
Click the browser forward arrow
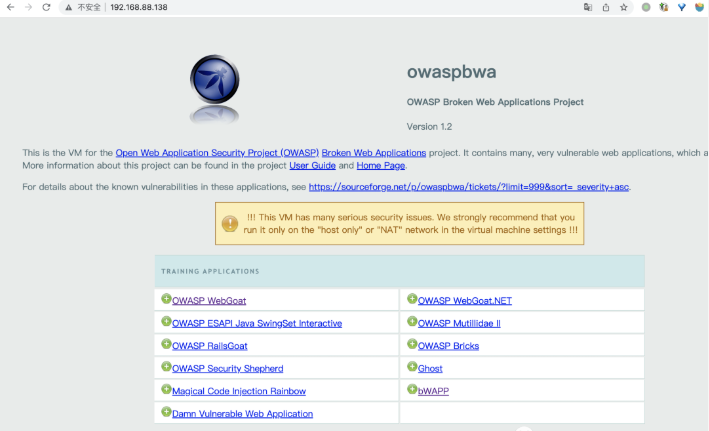pos(28,7)
